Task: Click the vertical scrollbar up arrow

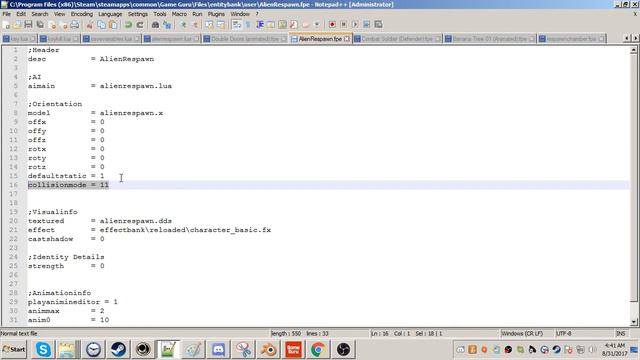Action: [633, 50]
